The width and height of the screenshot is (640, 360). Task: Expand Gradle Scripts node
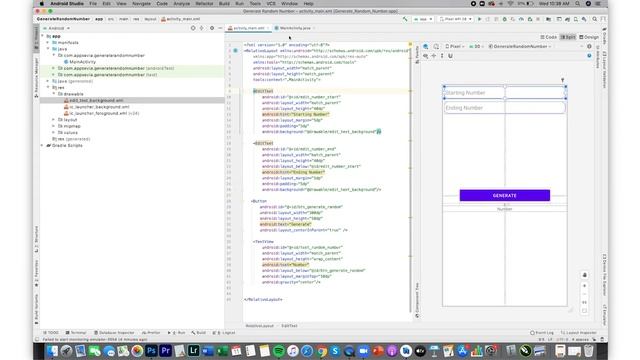click(x=42, y=145)
